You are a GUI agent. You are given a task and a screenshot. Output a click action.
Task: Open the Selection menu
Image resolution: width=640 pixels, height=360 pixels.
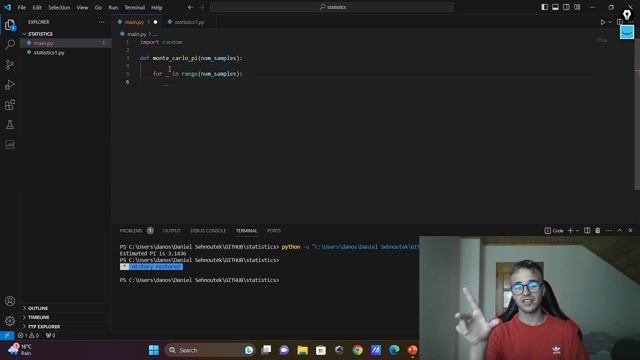pyautogui.click(x=59, y=7)
